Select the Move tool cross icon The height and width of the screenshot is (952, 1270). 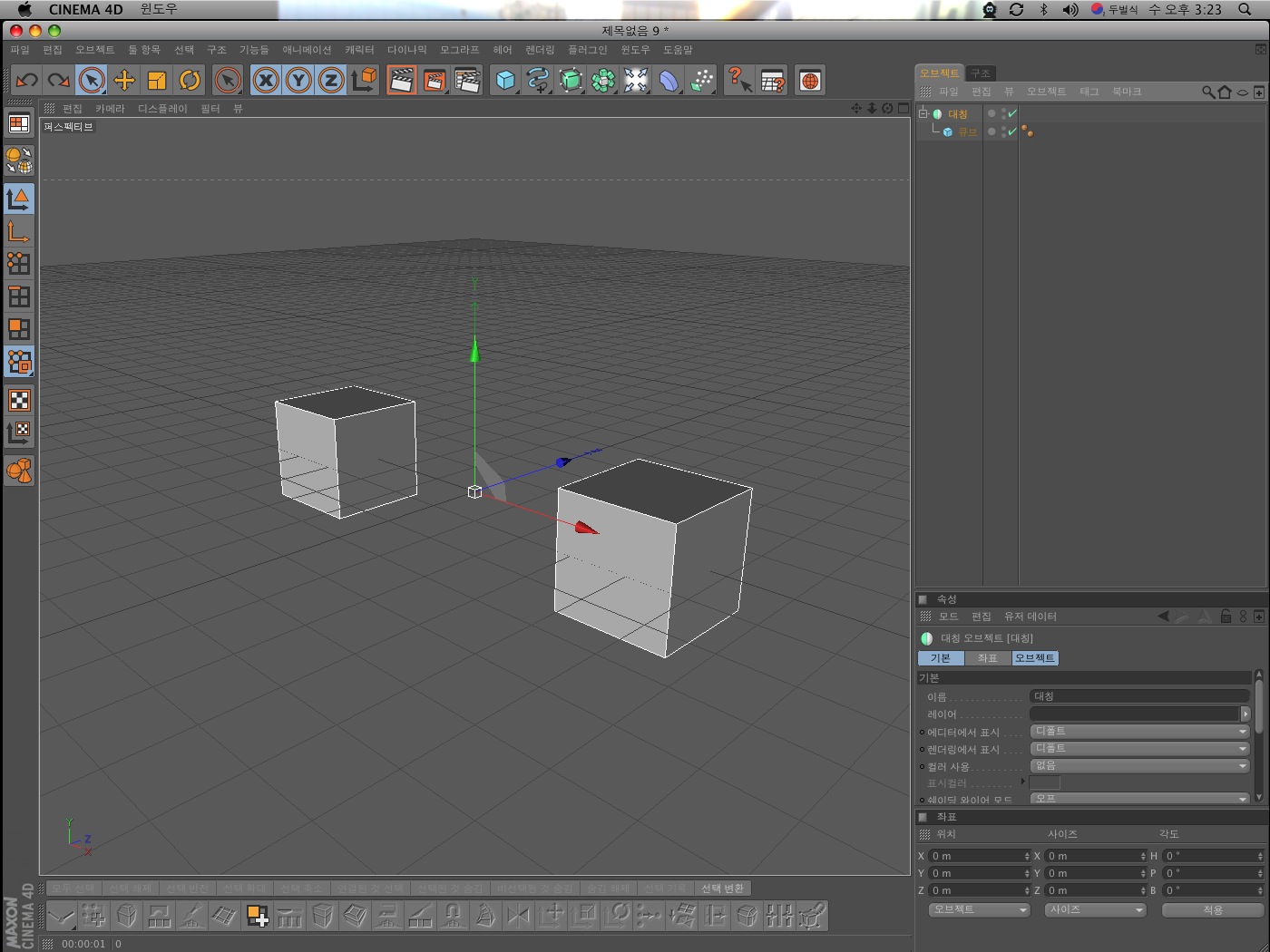[124, 81]
